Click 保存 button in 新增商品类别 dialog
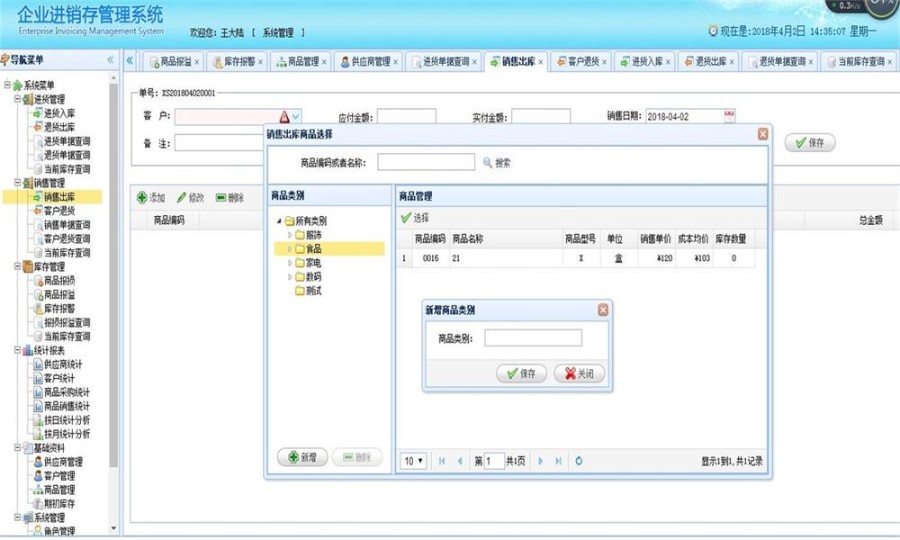The image size is (900, 540). click(521, 373)
